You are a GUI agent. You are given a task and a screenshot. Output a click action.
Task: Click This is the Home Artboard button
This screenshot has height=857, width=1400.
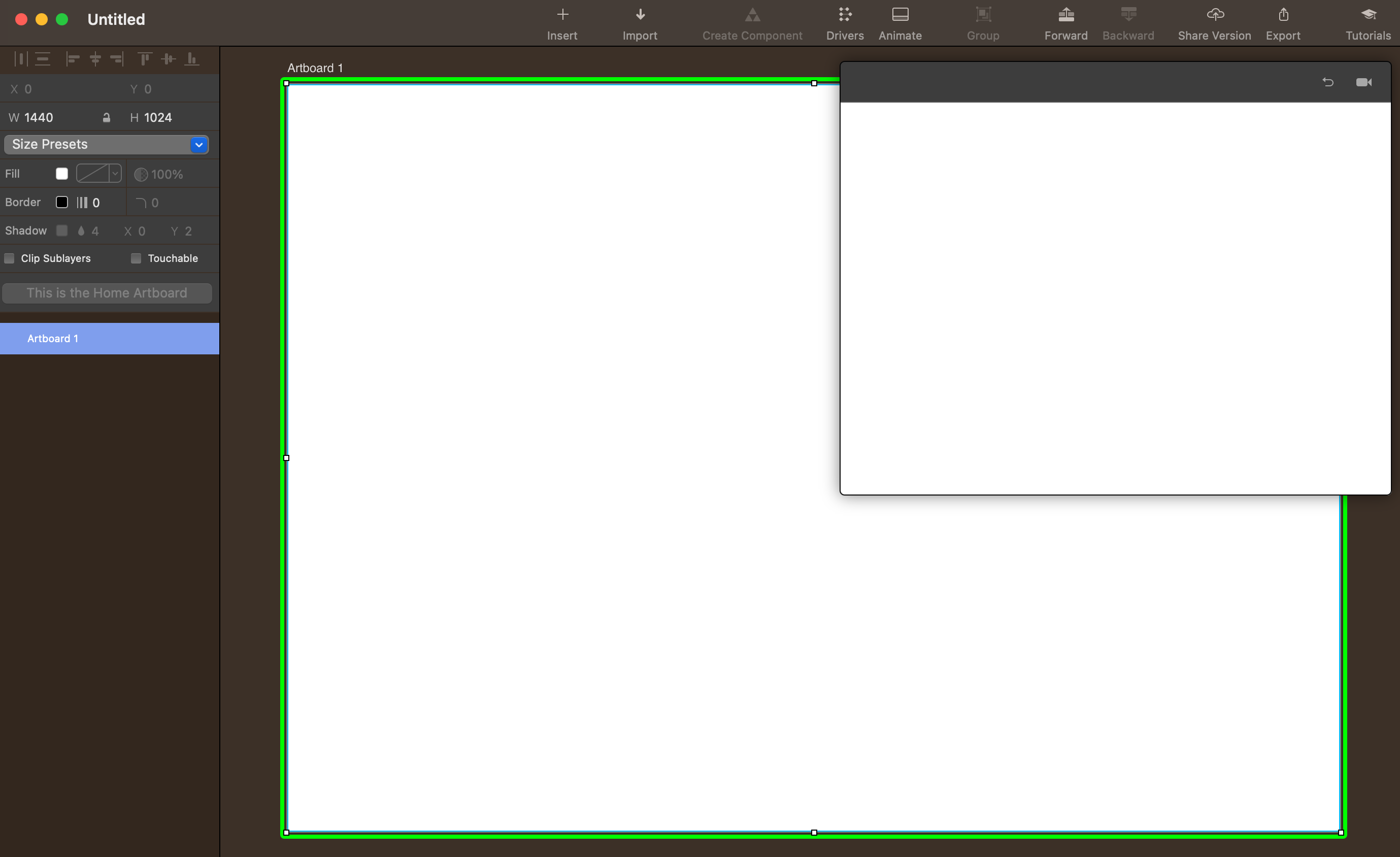[x=107, y=293]
